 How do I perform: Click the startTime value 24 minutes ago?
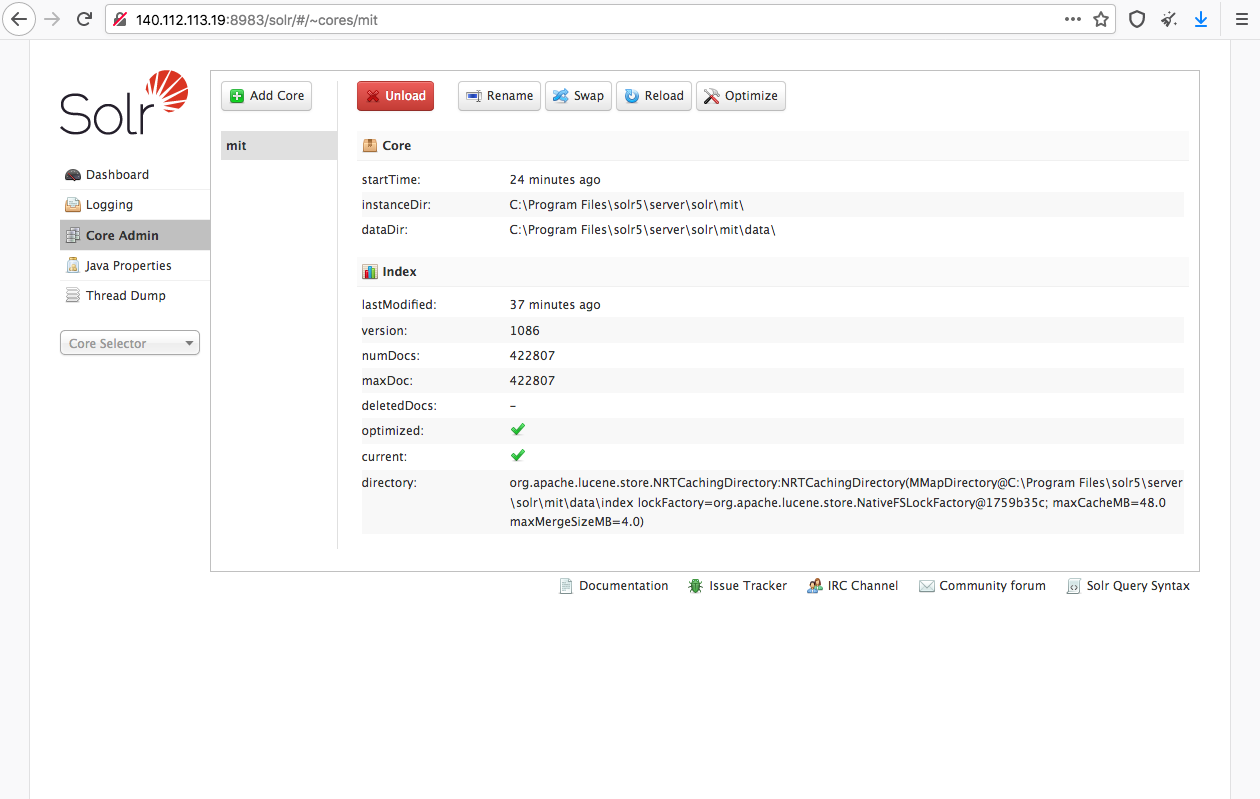(555, 180)
